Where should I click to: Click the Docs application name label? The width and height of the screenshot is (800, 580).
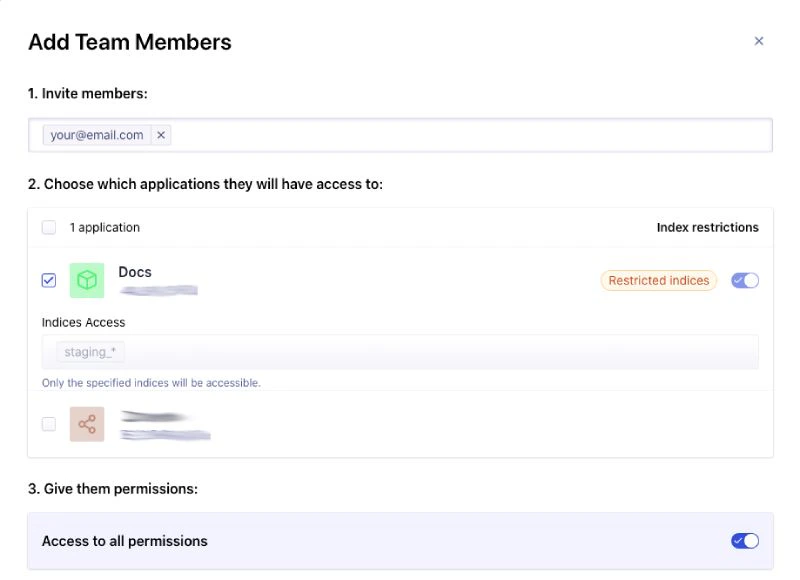coord(135,271)
